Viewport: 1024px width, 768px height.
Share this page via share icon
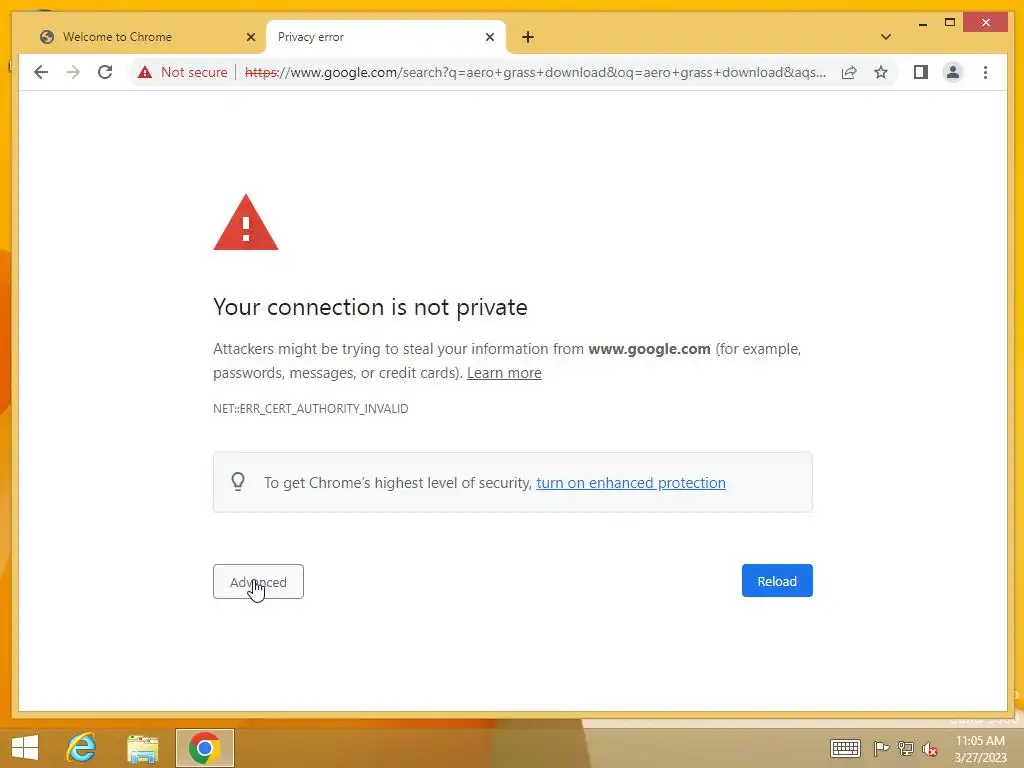click(849, 72)
